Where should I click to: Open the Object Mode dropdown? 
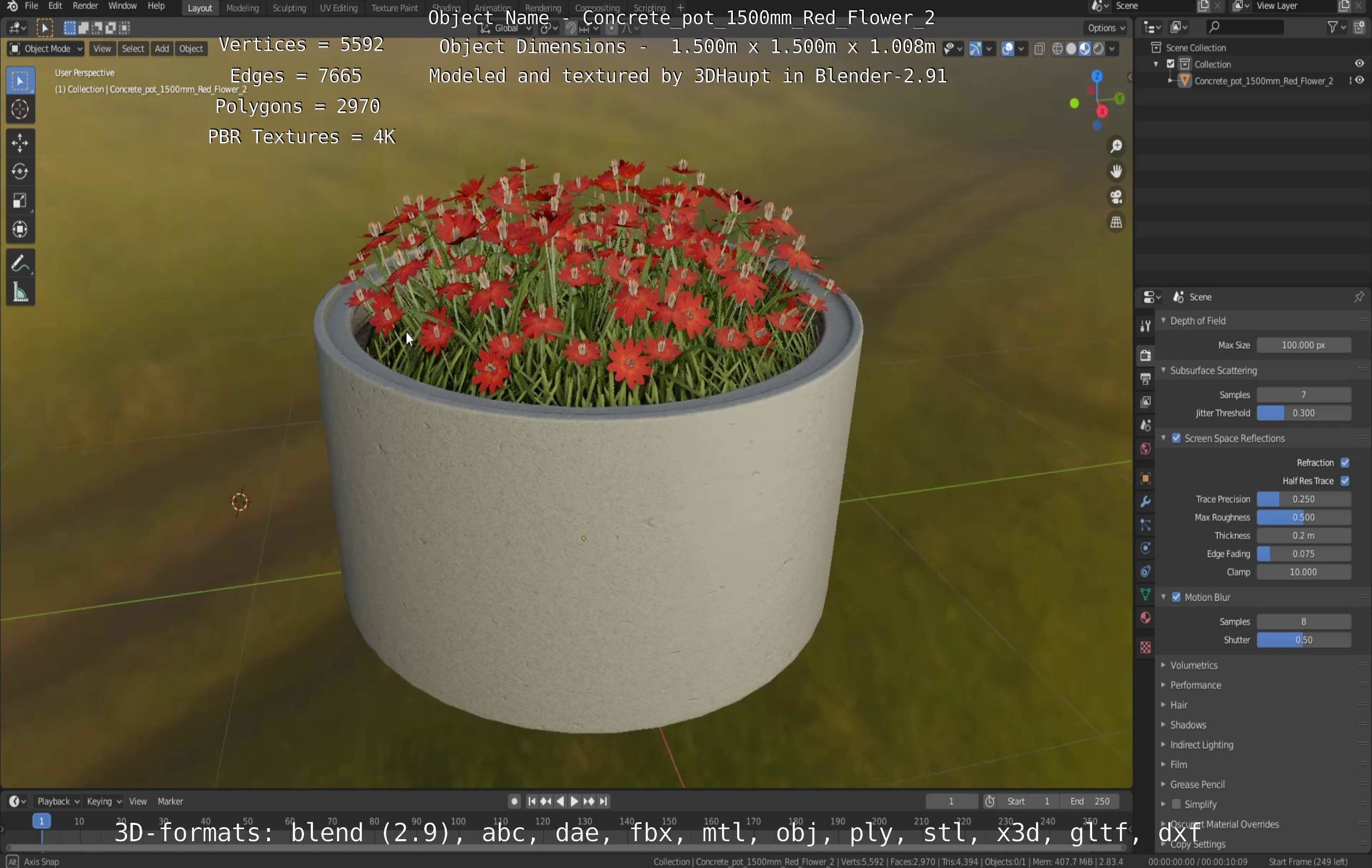pyautogui.click(x=46, y=48)
